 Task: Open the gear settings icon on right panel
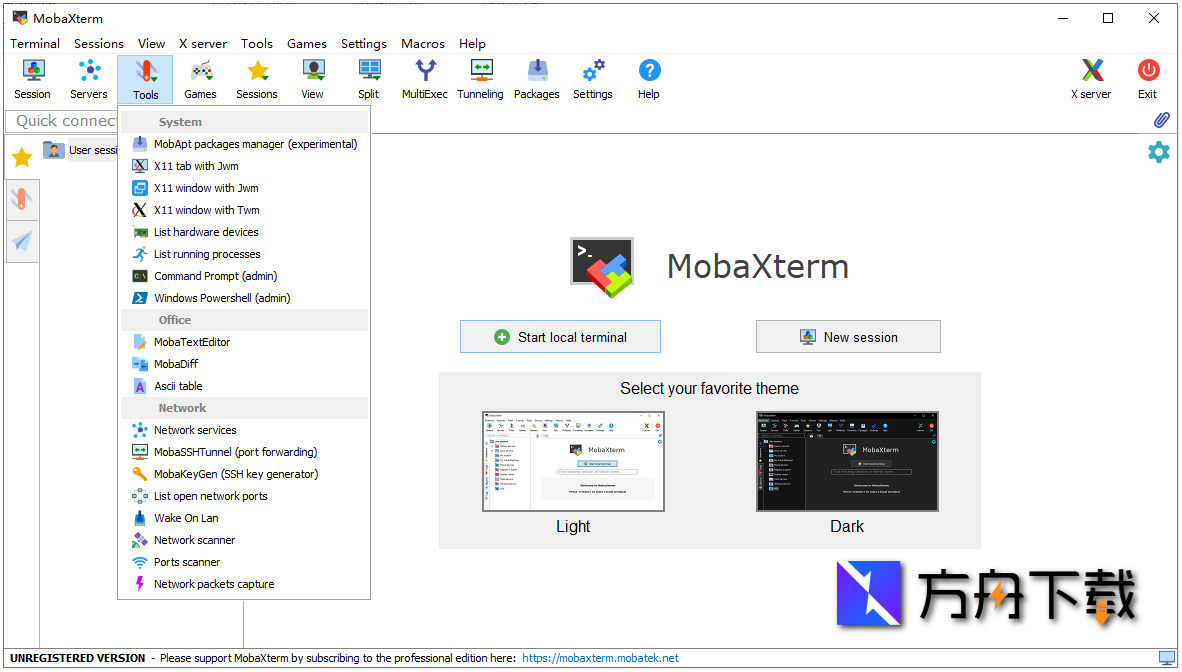pos(1158,152)
